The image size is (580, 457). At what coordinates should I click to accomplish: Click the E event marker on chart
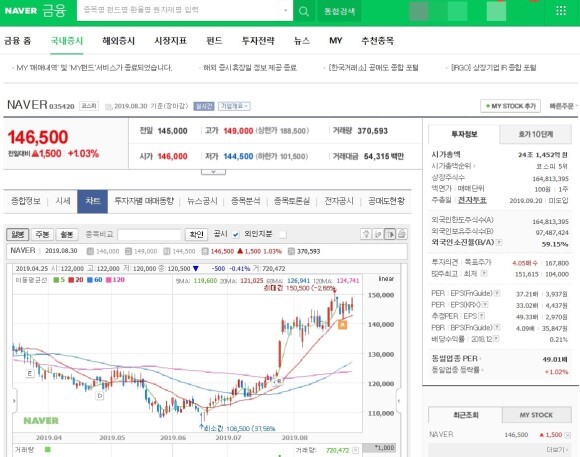point(30,373)
